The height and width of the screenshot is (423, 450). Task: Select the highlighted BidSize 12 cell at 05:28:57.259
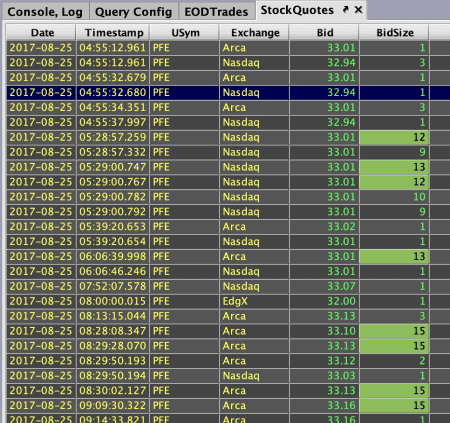point(394,137)
